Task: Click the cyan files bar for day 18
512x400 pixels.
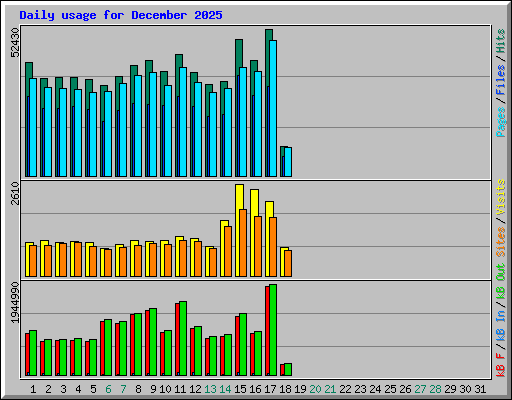Action: 288,162
